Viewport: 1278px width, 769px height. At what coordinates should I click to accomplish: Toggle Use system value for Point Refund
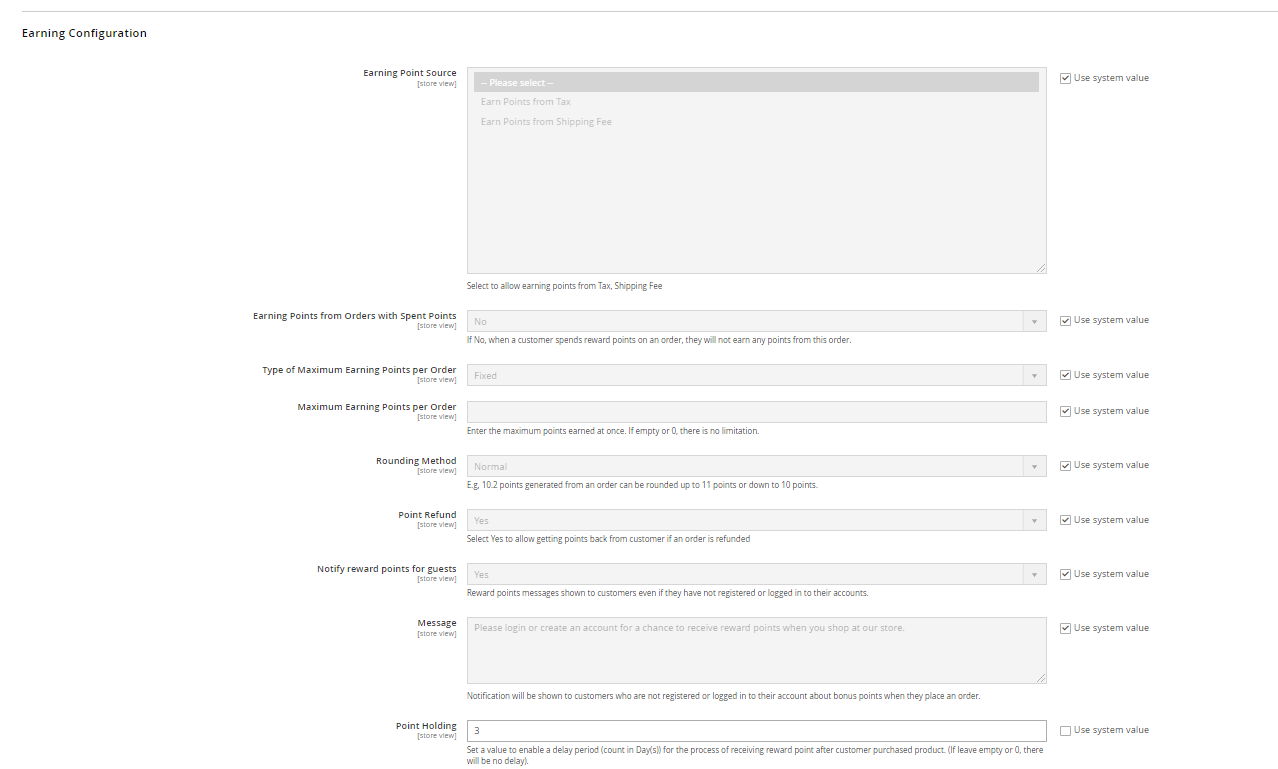[1065, 520]
